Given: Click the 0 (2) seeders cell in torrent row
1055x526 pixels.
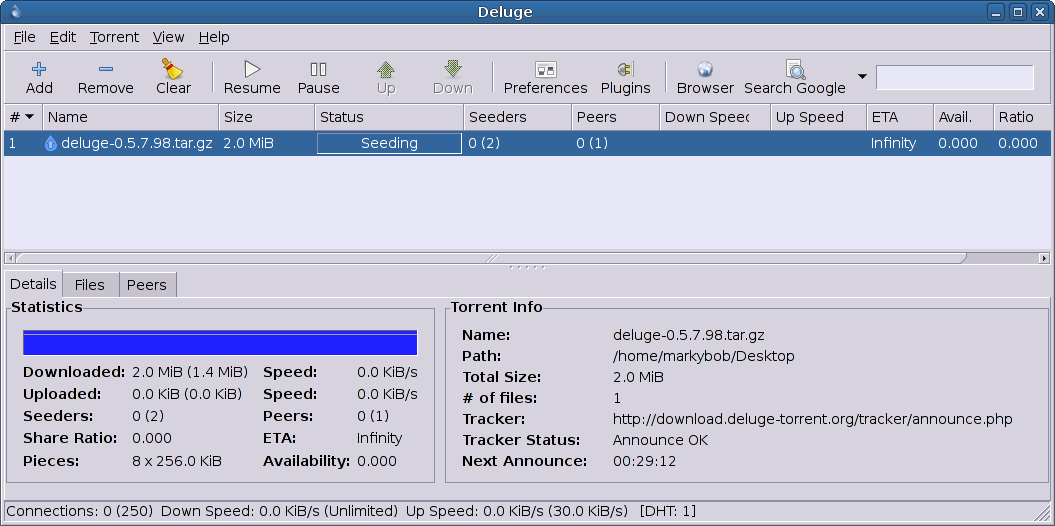Looking at the screenshot, I should tap(484, 143).
